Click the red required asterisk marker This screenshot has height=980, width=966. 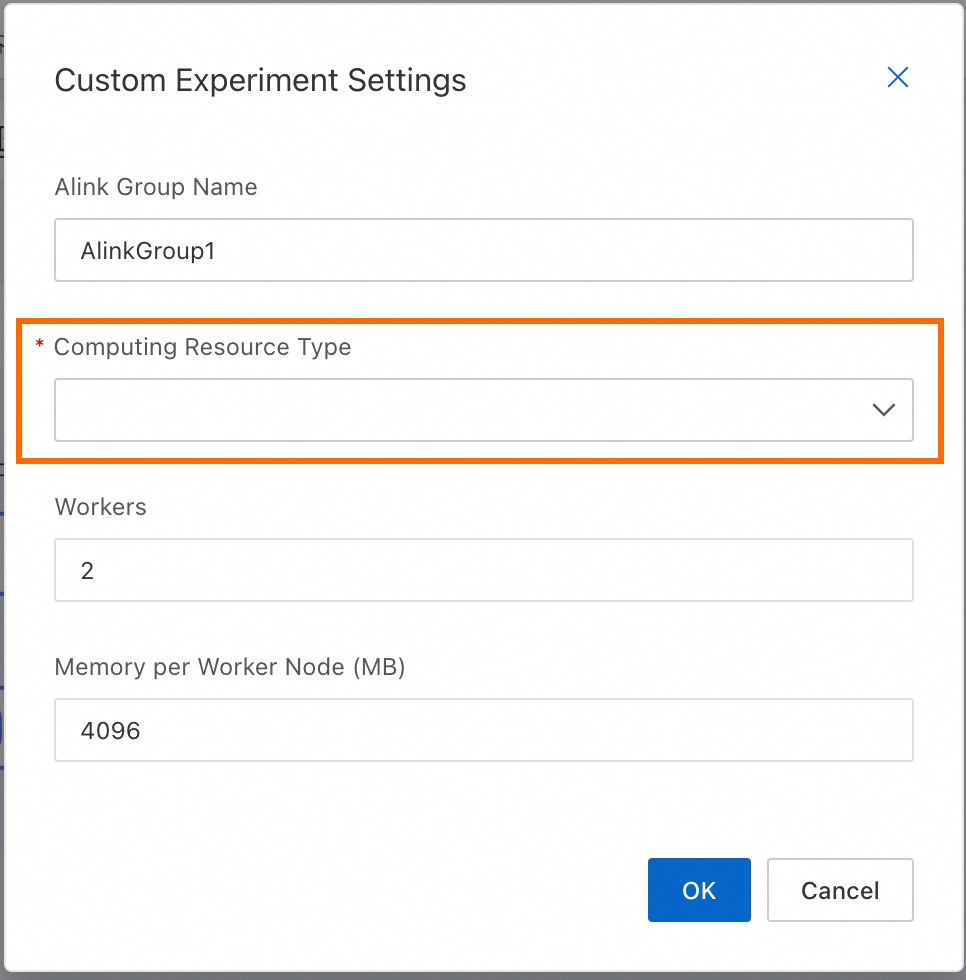(x=40, y=346)
